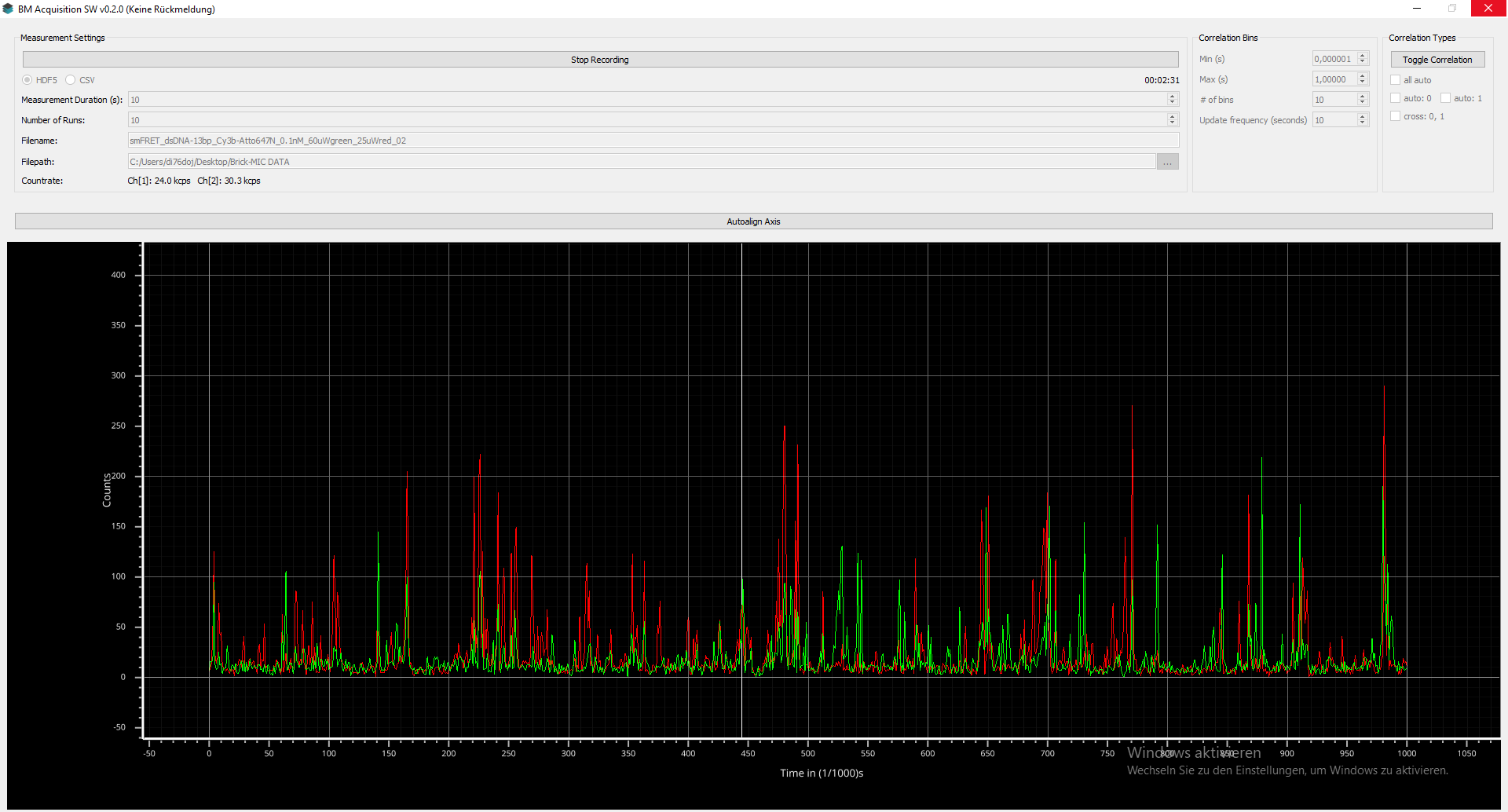The height and width of the screenshot is (812, 1508).
Task: Click the BM Acquisition app icon in title bar
Action: click(x=8, y=9)
